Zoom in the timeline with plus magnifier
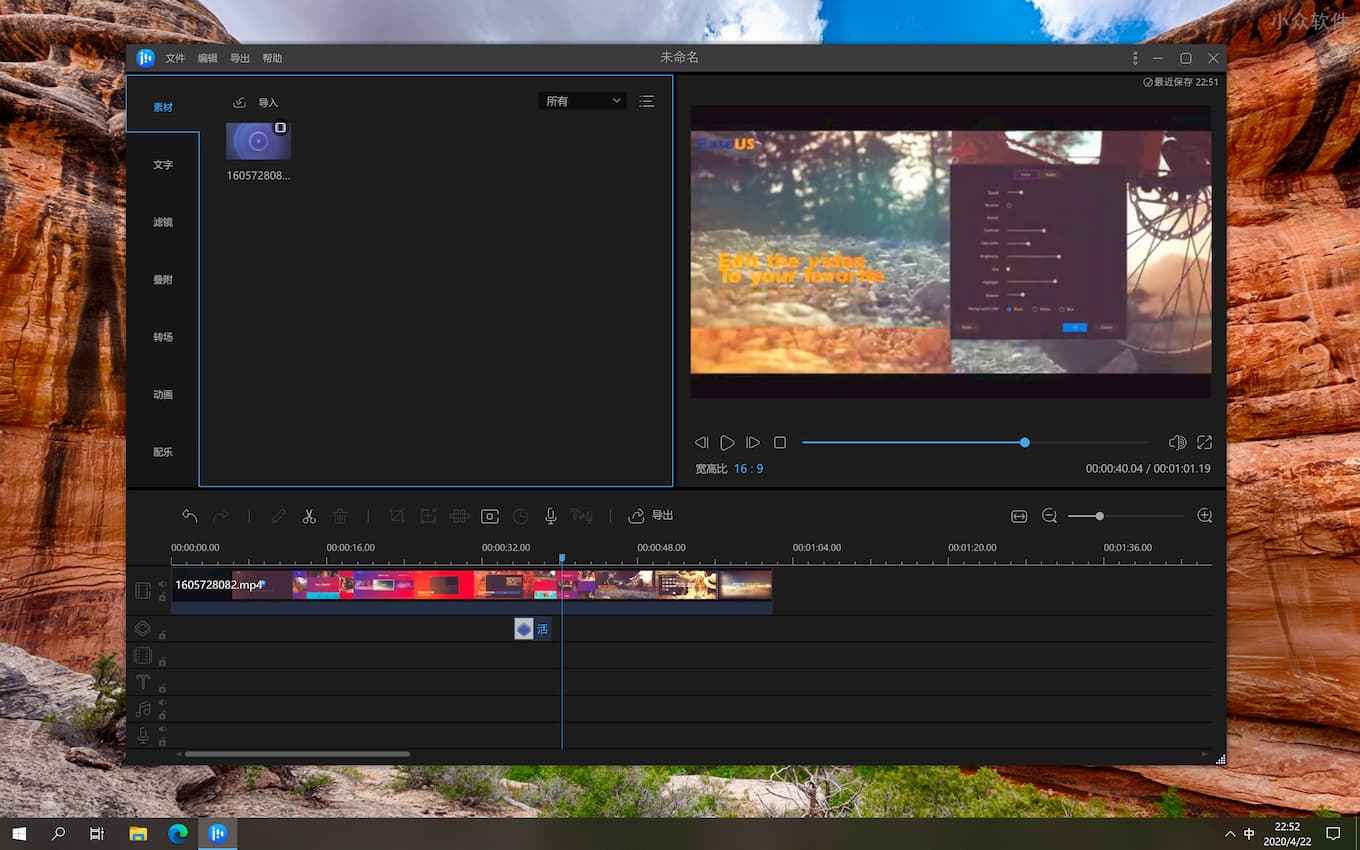 point(1205,516)
